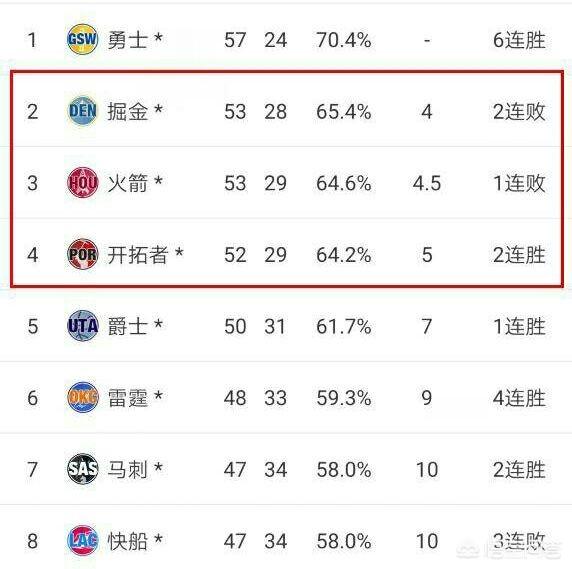The height and width of the screenshot is (569, 572).
Task: Tap the SAS Spurs team logo
Action: [x=83, y=469]
